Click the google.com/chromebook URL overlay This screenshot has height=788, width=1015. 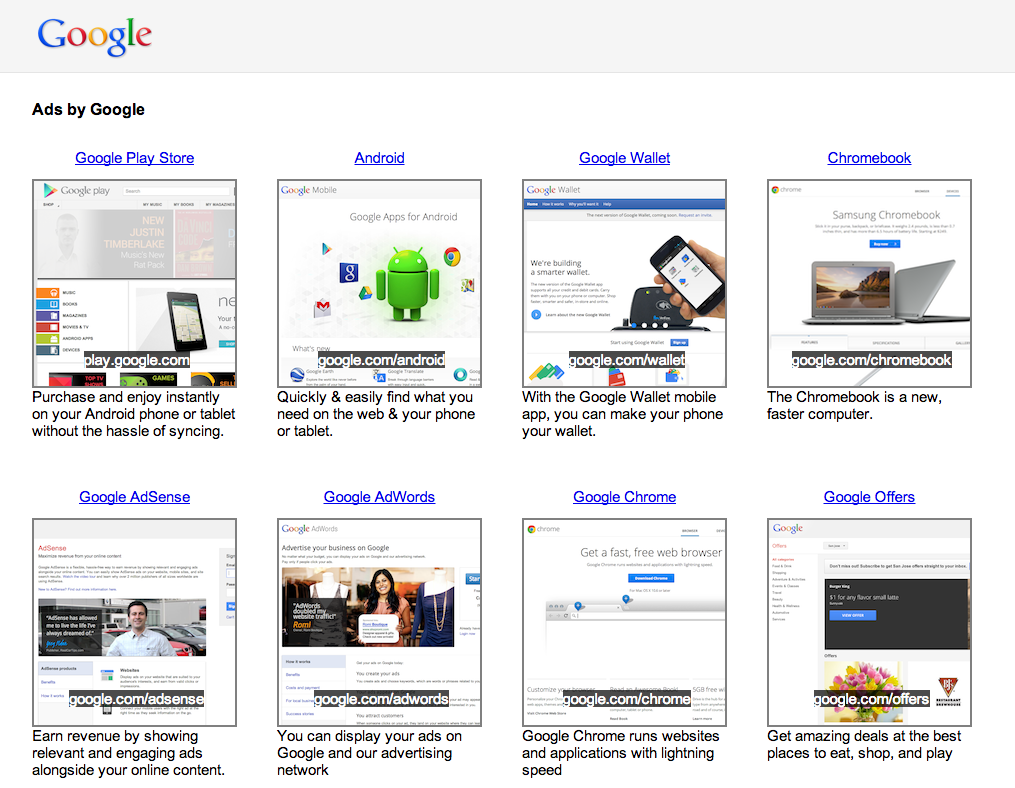(x=871, y=360)
